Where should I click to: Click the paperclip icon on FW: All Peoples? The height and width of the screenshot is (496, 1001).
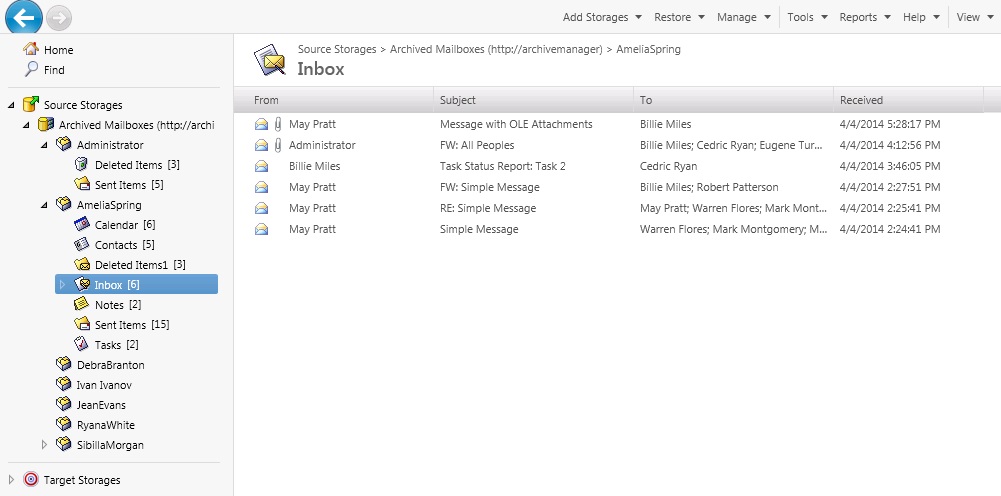(x=278, y=145)
